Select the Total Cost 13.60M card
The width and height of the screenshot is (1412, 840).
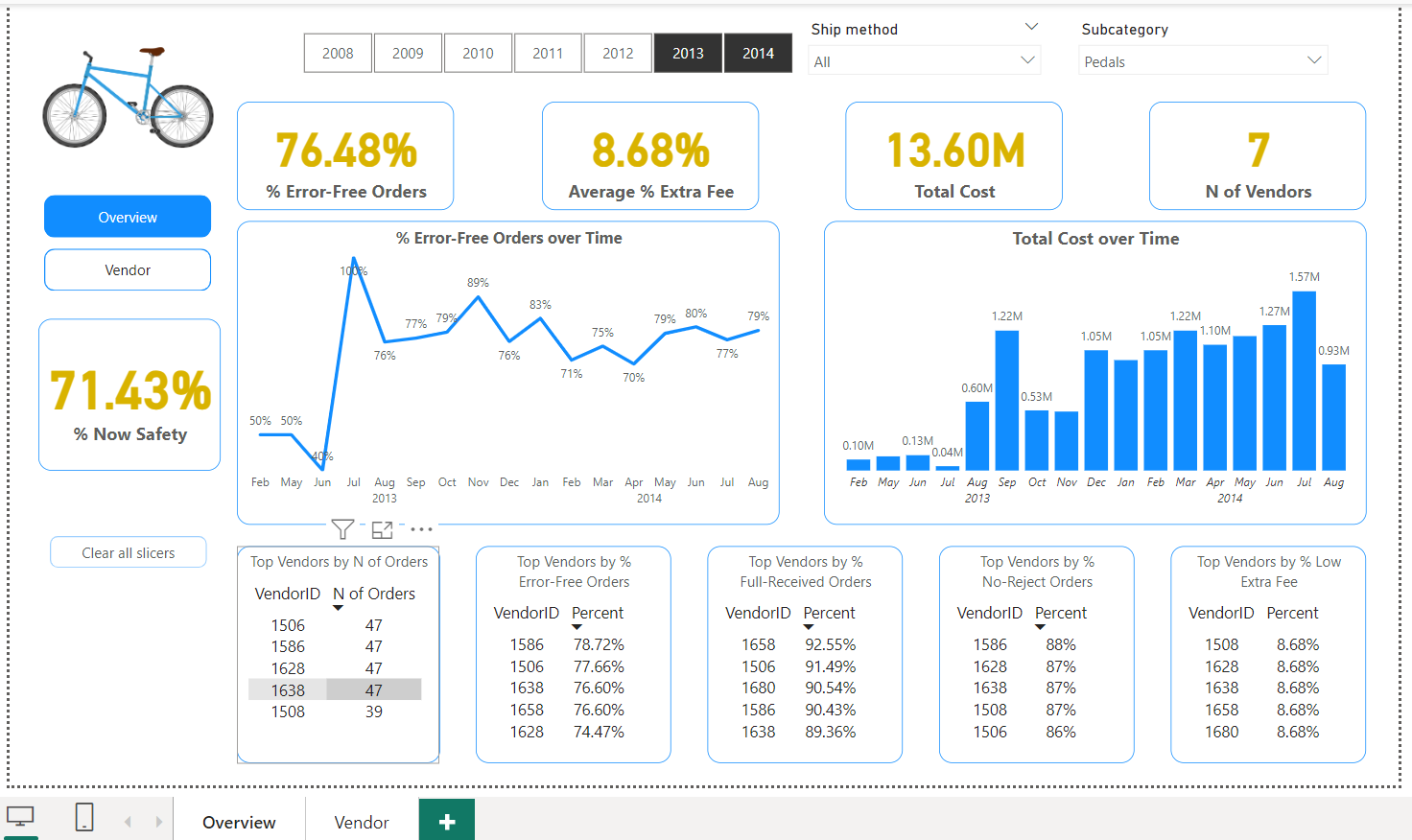tap(954, 156)
